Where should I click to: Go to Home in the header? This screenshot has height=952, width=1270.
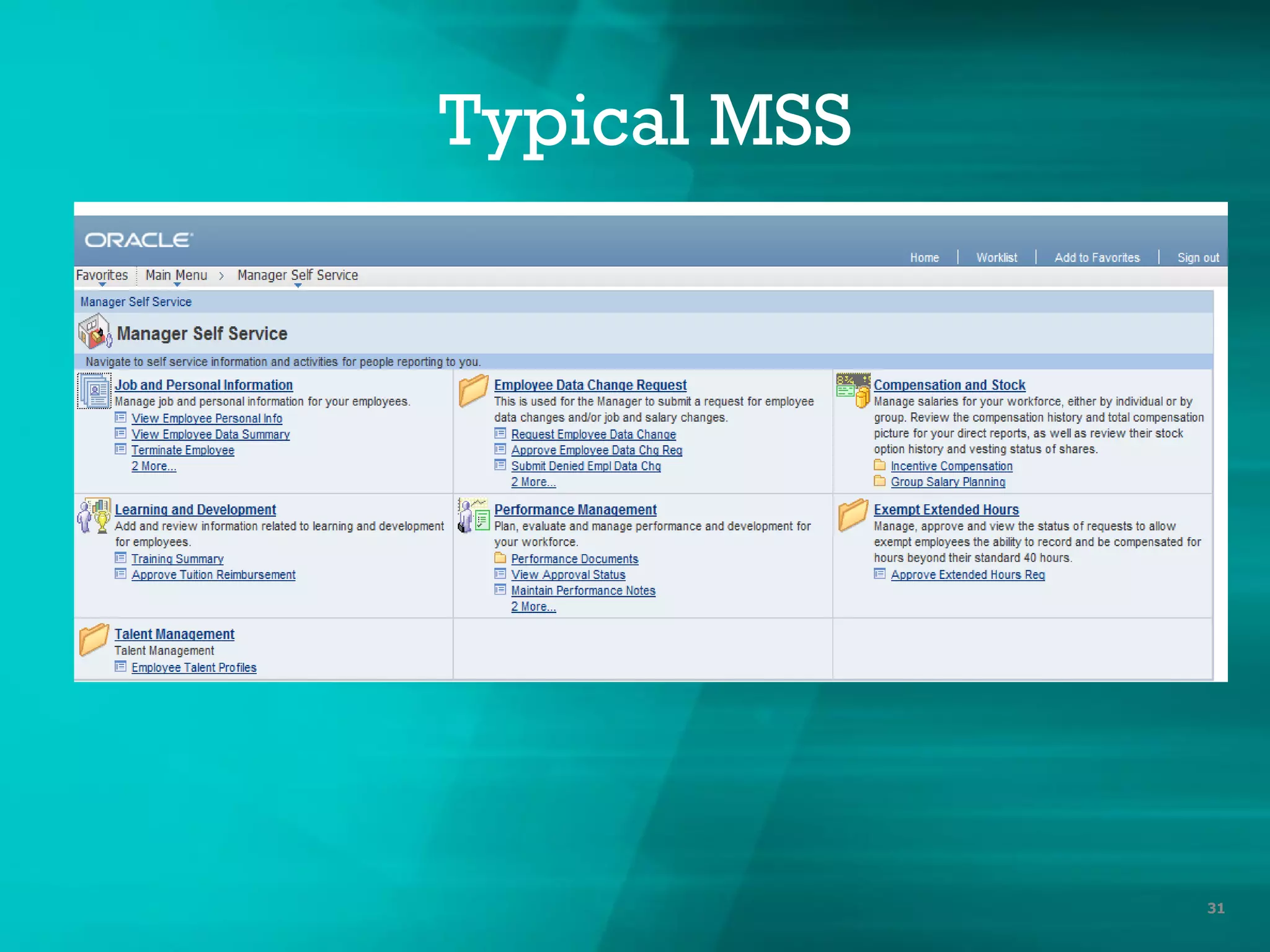(x=925, y=258)
